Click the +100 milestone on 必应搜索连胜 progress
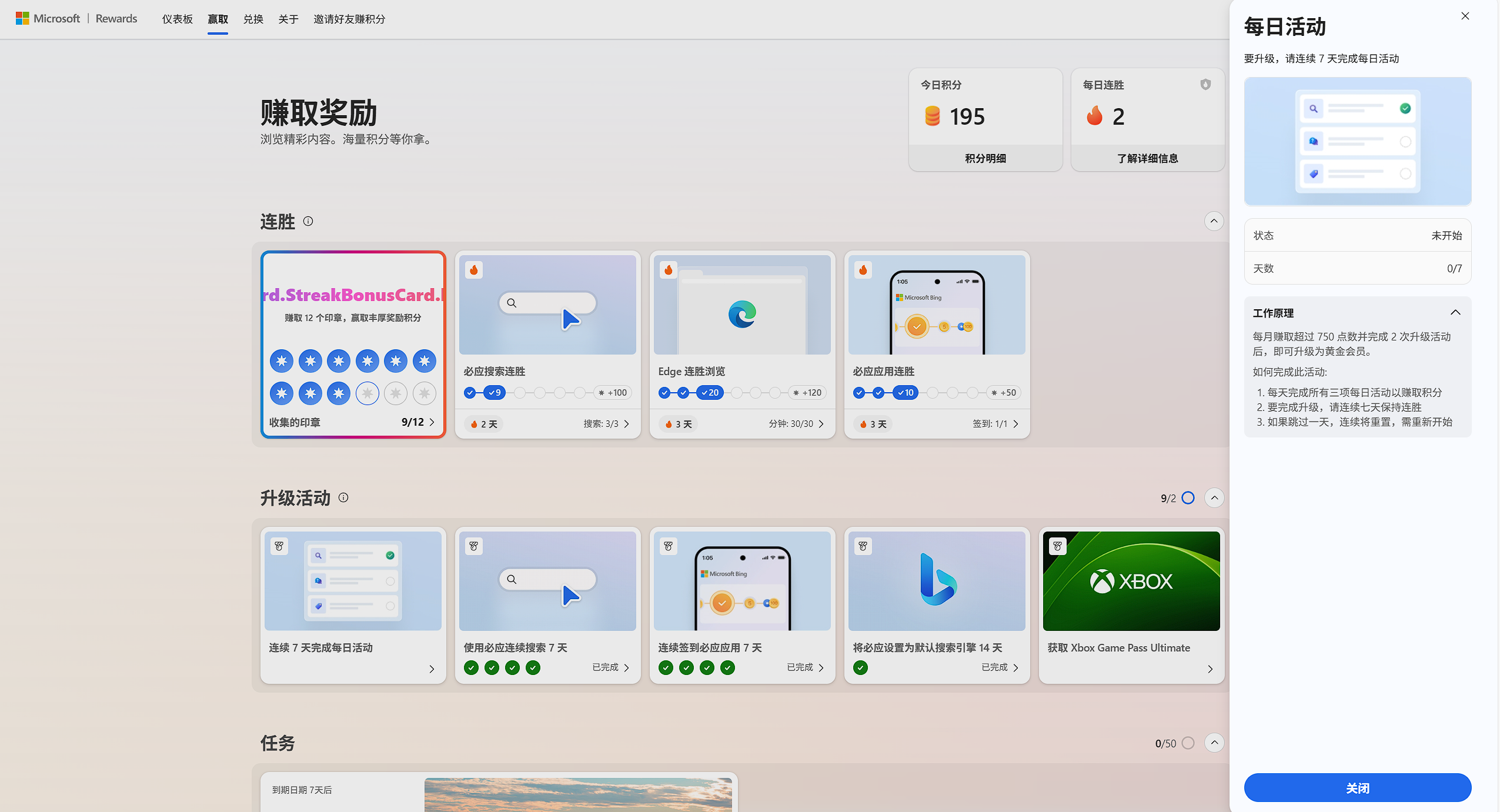Image resolution: width=1500 pixels, height=812 pixels. (613, 393)
